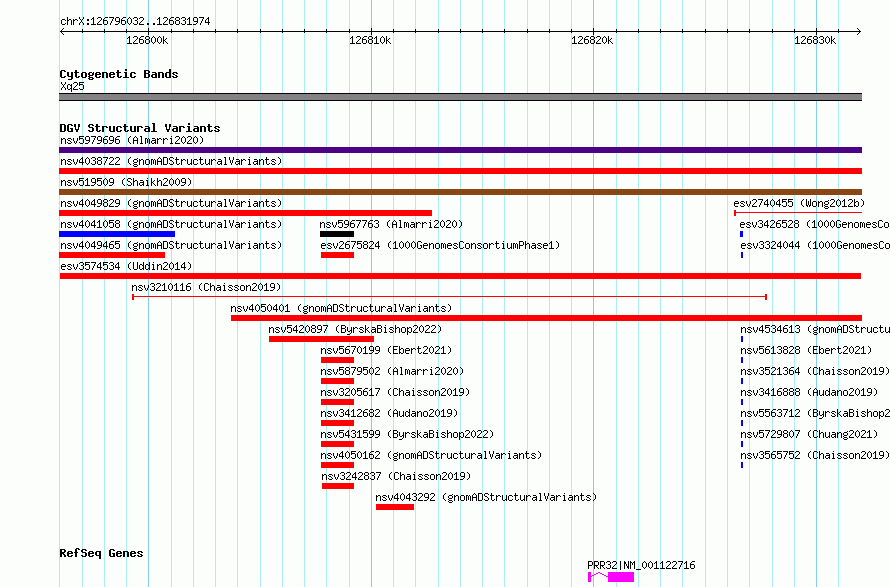
Task: Click the 126810k ruler tick label
Action: (370, 40)
